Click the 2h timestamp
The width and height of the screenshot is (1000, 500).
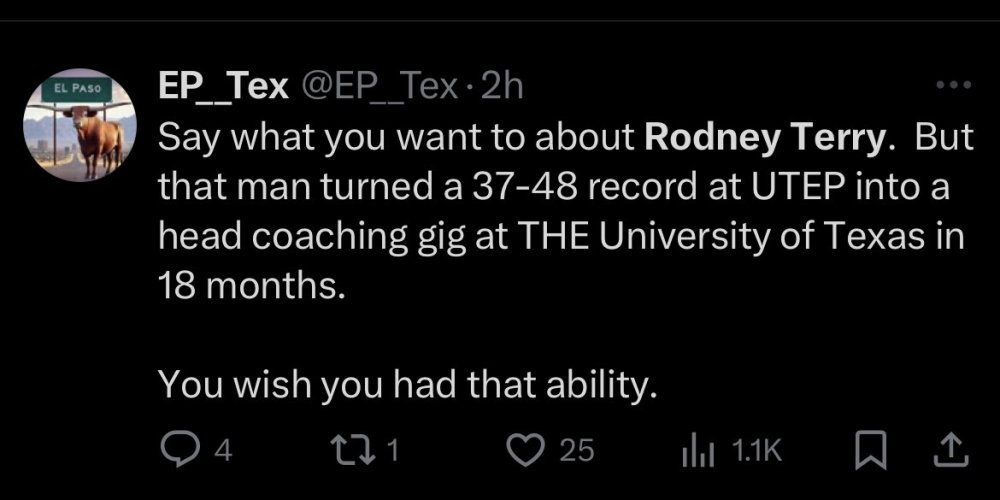coord(501,88)
